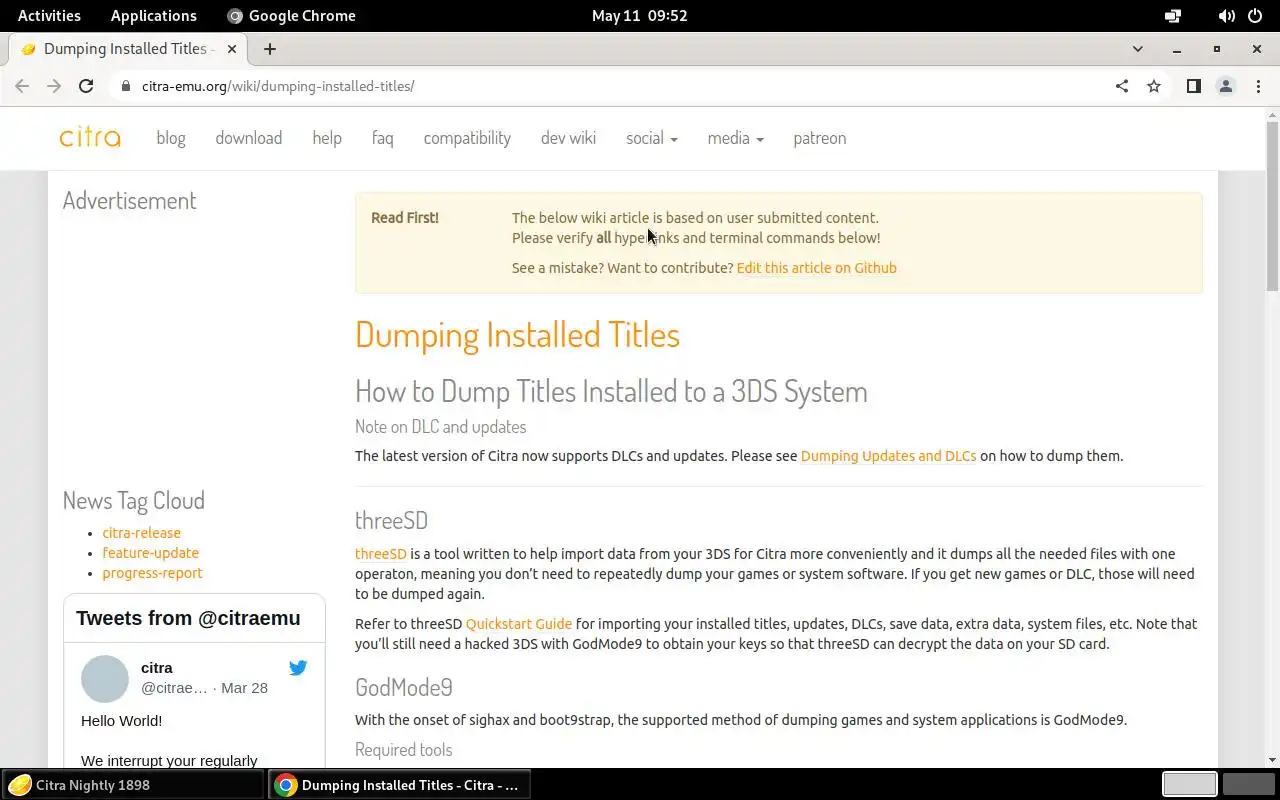Click the Tweets from @citraemu heading

[x=188, y=618]
